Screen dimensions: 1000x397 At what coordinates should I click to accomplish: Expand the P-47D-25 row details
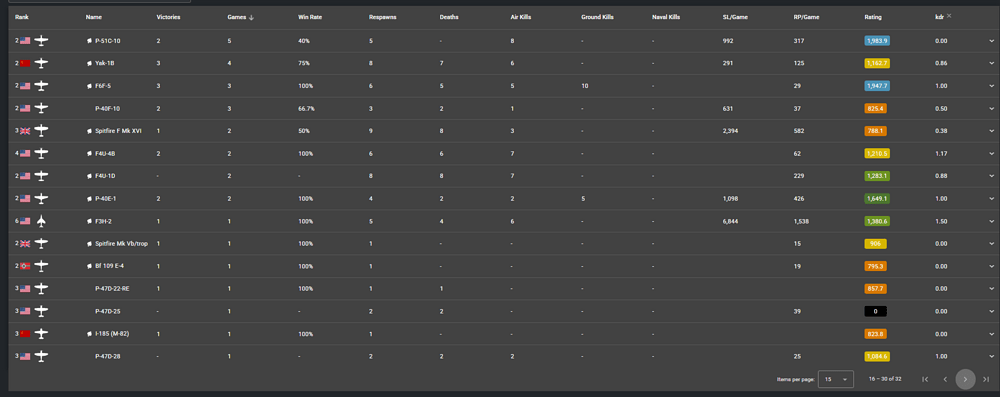[x=992, y=311]
